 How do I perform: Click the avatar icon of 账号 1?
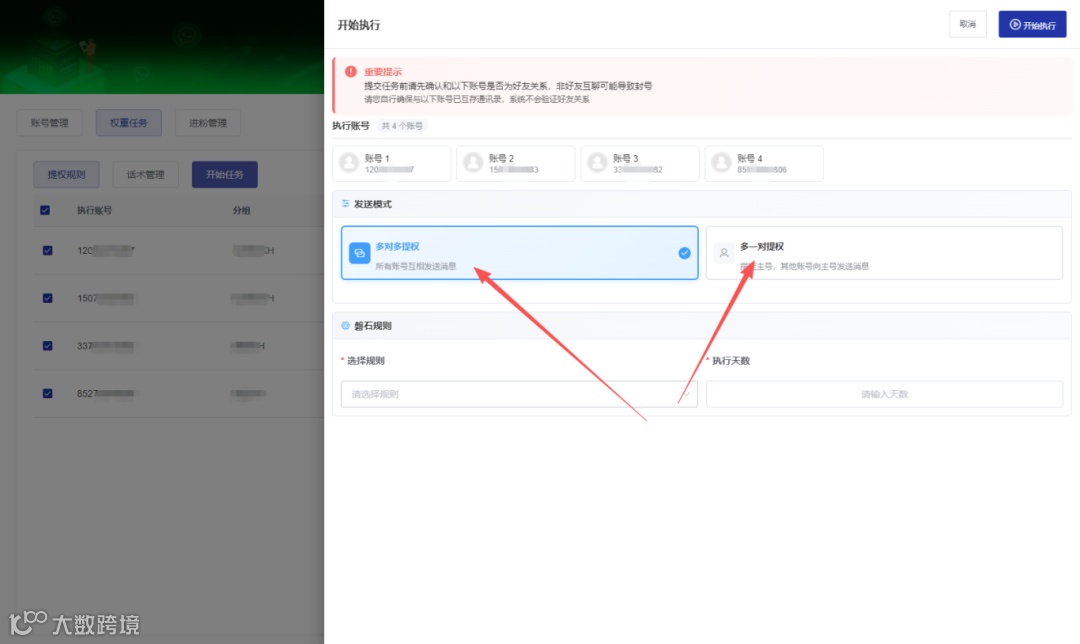[x=349, y=163]
